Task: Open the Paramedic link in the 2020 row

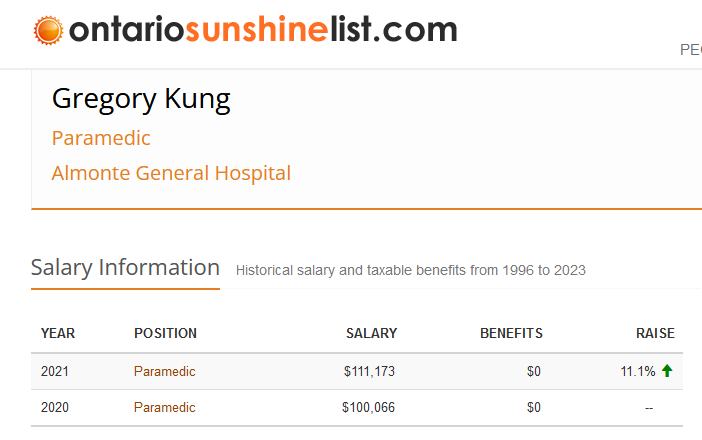Action: 165,407
